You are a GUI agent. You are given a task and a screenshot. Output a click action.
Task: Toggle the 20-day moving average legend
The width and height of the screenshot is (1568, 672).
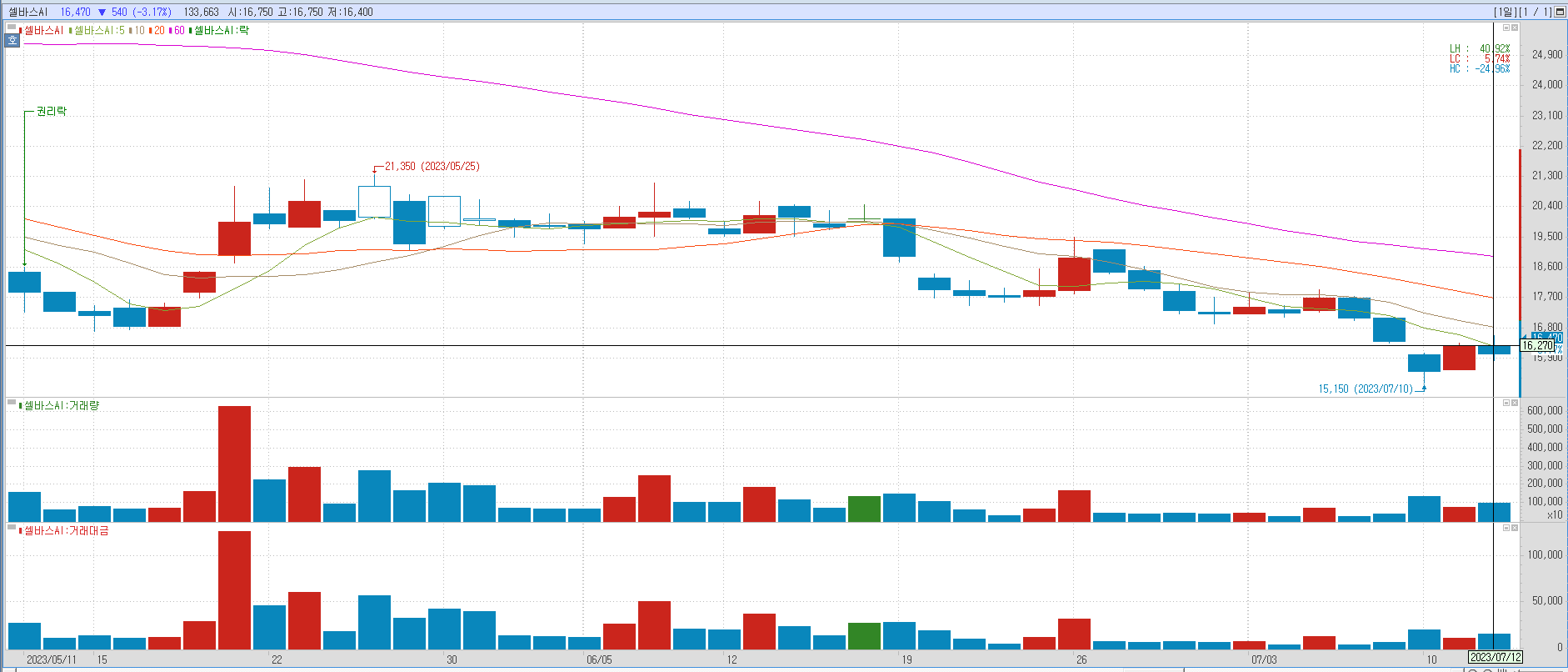click(x=158, y=31)
